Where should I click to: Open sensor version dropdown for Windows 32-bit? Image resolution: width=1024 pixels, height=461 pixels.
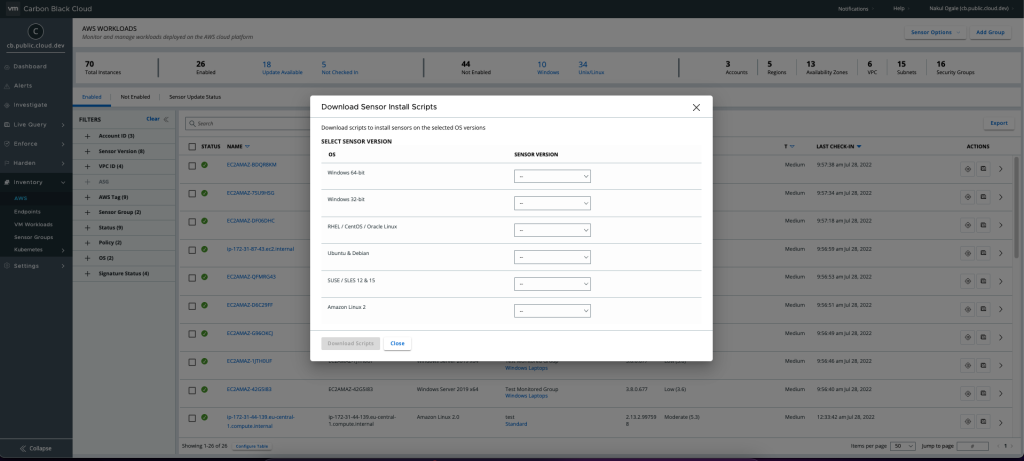point(552,203)
